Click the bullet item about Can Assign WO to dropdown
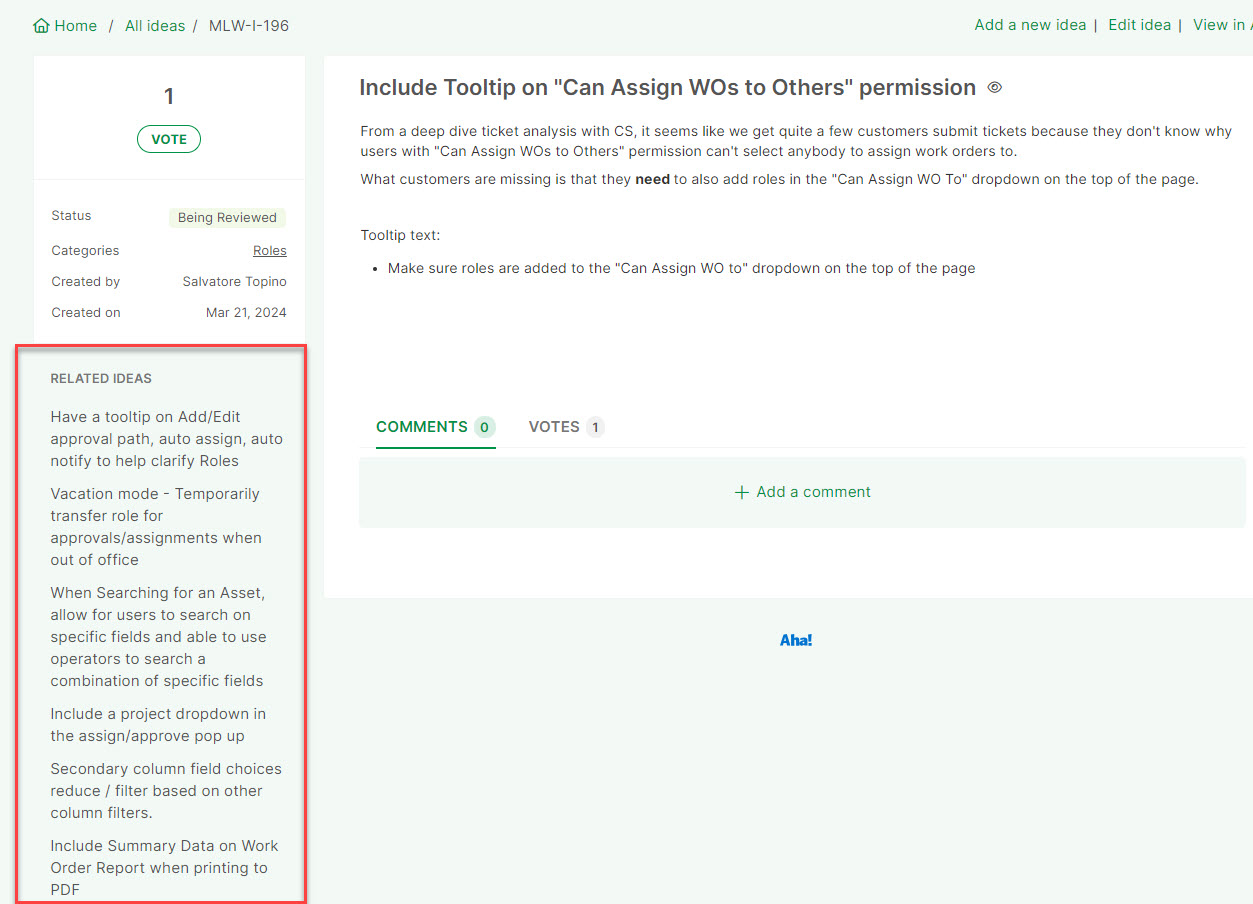Screen dimensions: 1253x904 tap(681, 268)
